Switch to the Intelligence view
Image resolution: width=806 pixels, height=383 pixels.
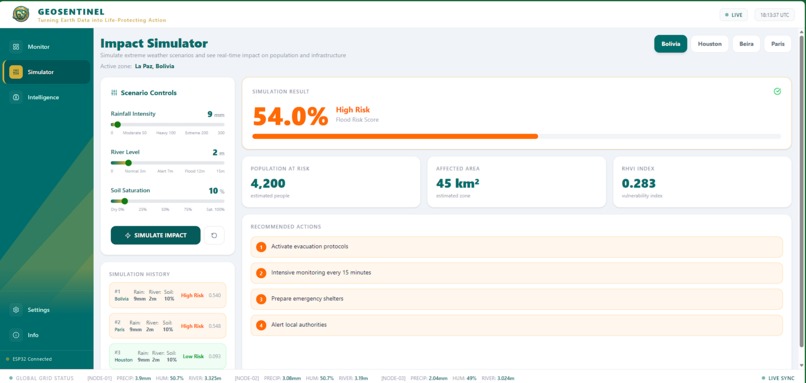46,97
